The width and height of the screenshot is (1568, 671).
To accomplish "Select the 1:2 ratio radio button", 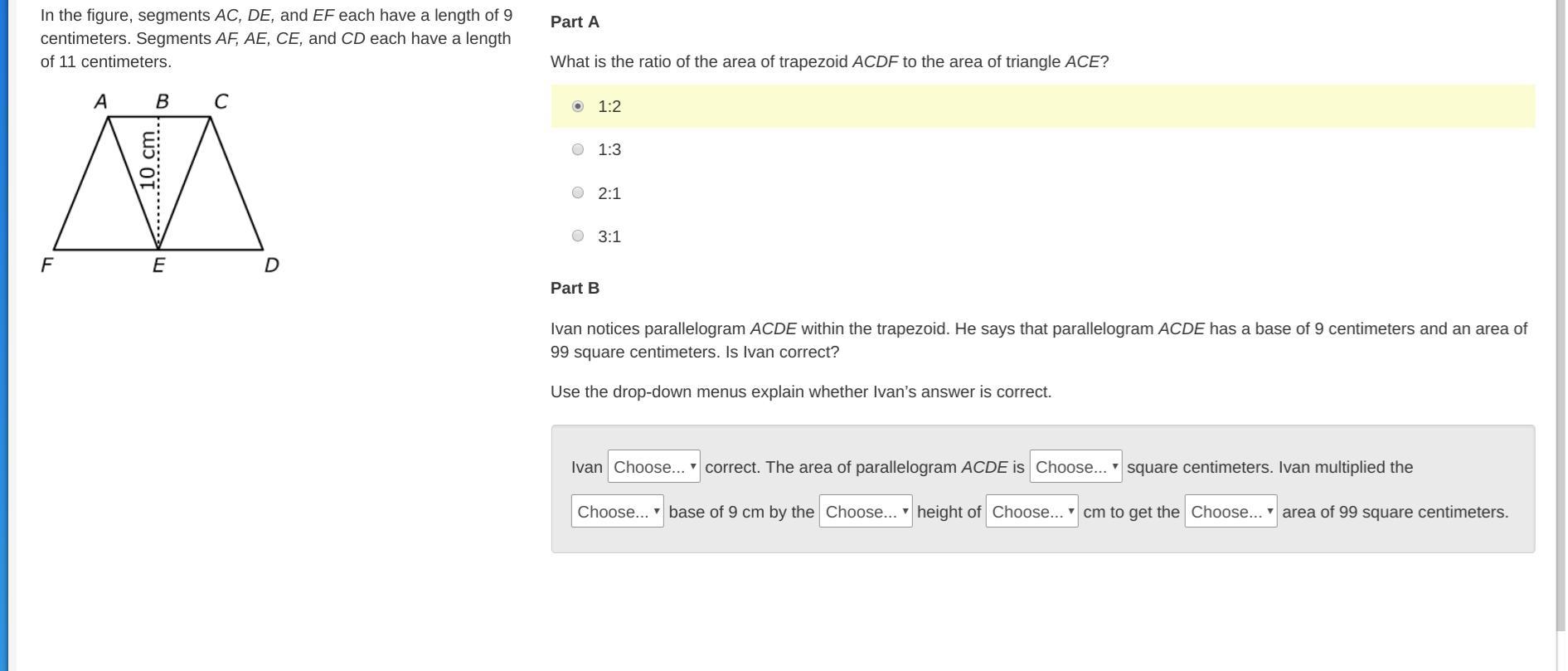I will pos(578,106).
